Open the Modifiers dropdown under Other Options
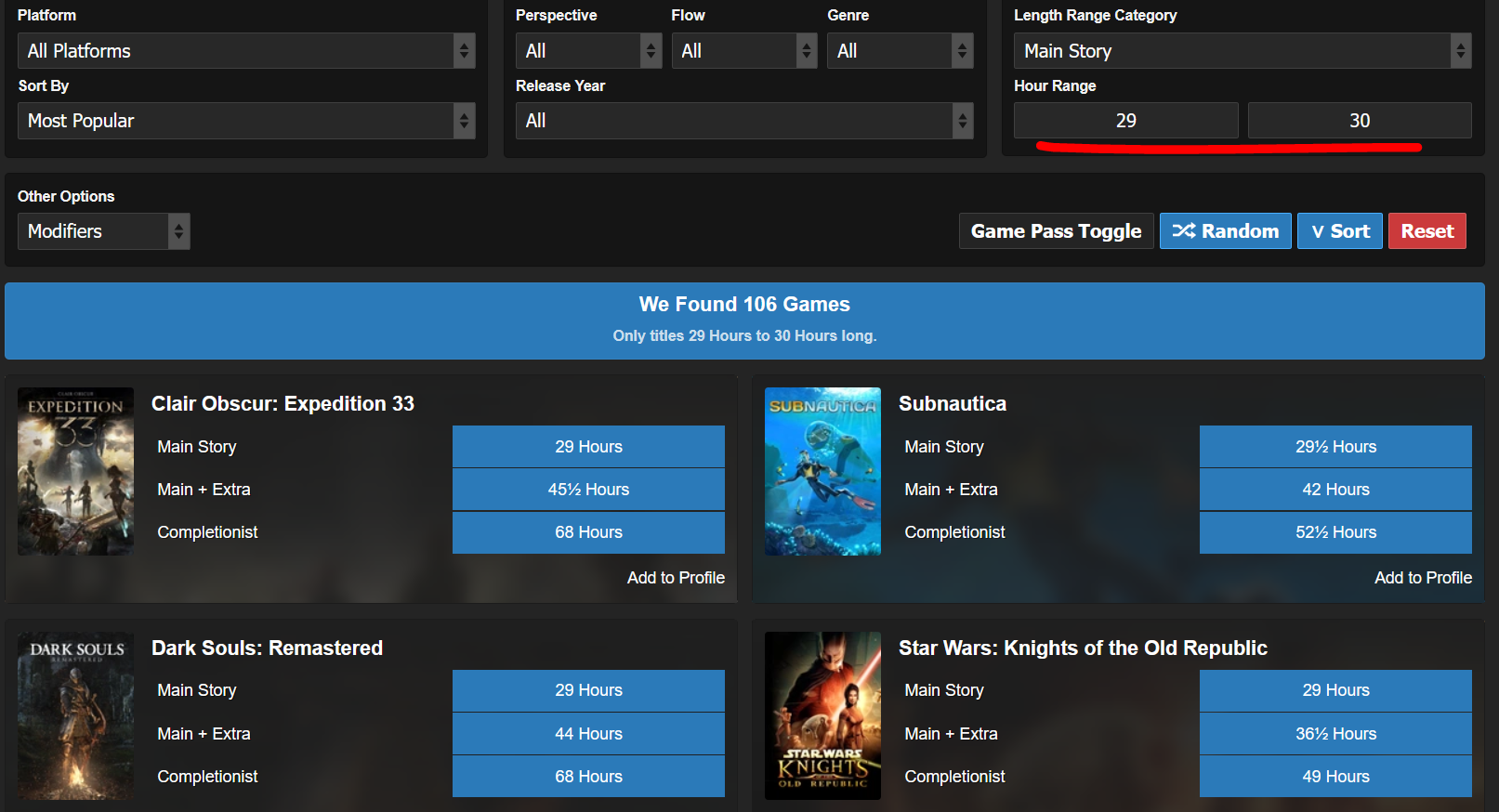 tap(104, 231)
